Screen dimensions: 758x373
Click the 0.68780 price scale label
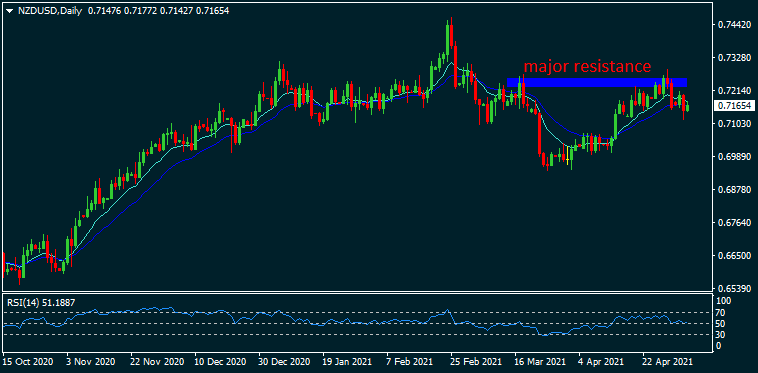pyautogui.click(x=734, y=189)
